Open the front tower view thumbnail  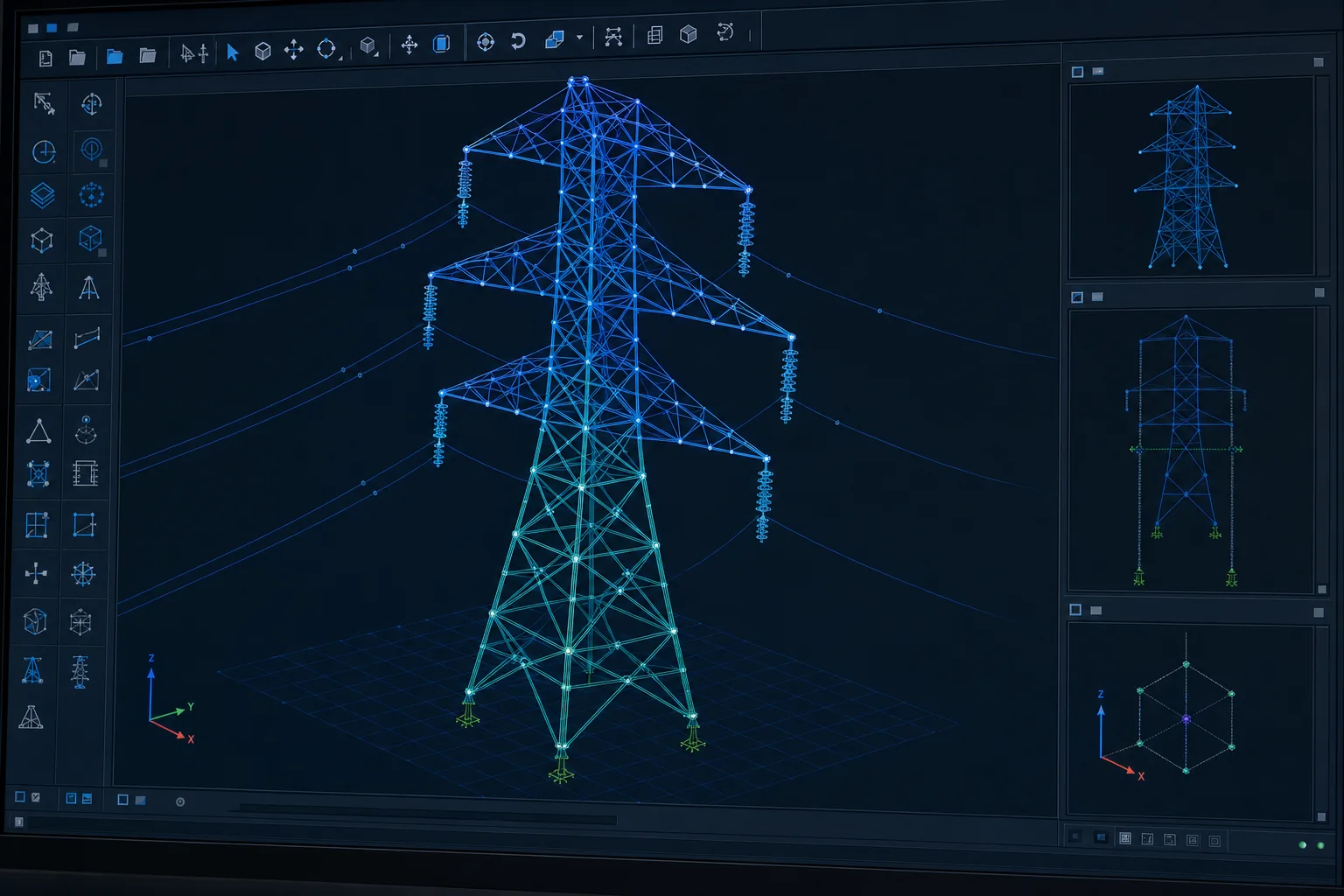point(1191,177)
